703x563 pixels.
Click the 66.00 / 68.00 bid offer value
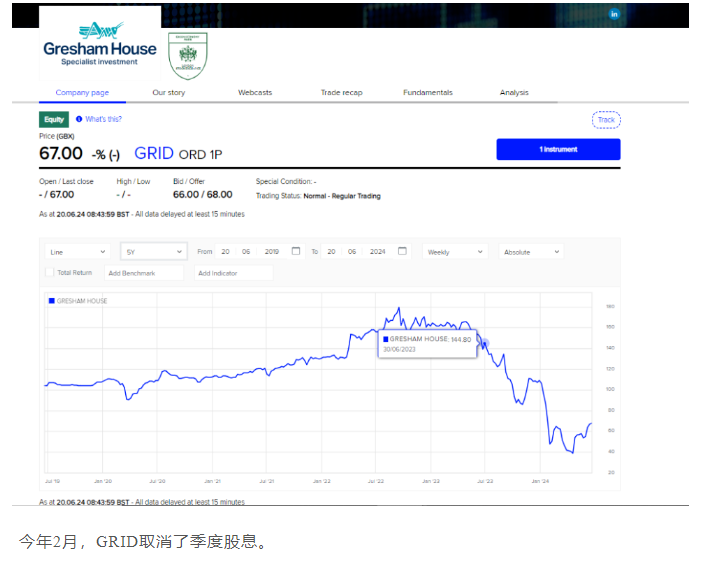(203, 195)
